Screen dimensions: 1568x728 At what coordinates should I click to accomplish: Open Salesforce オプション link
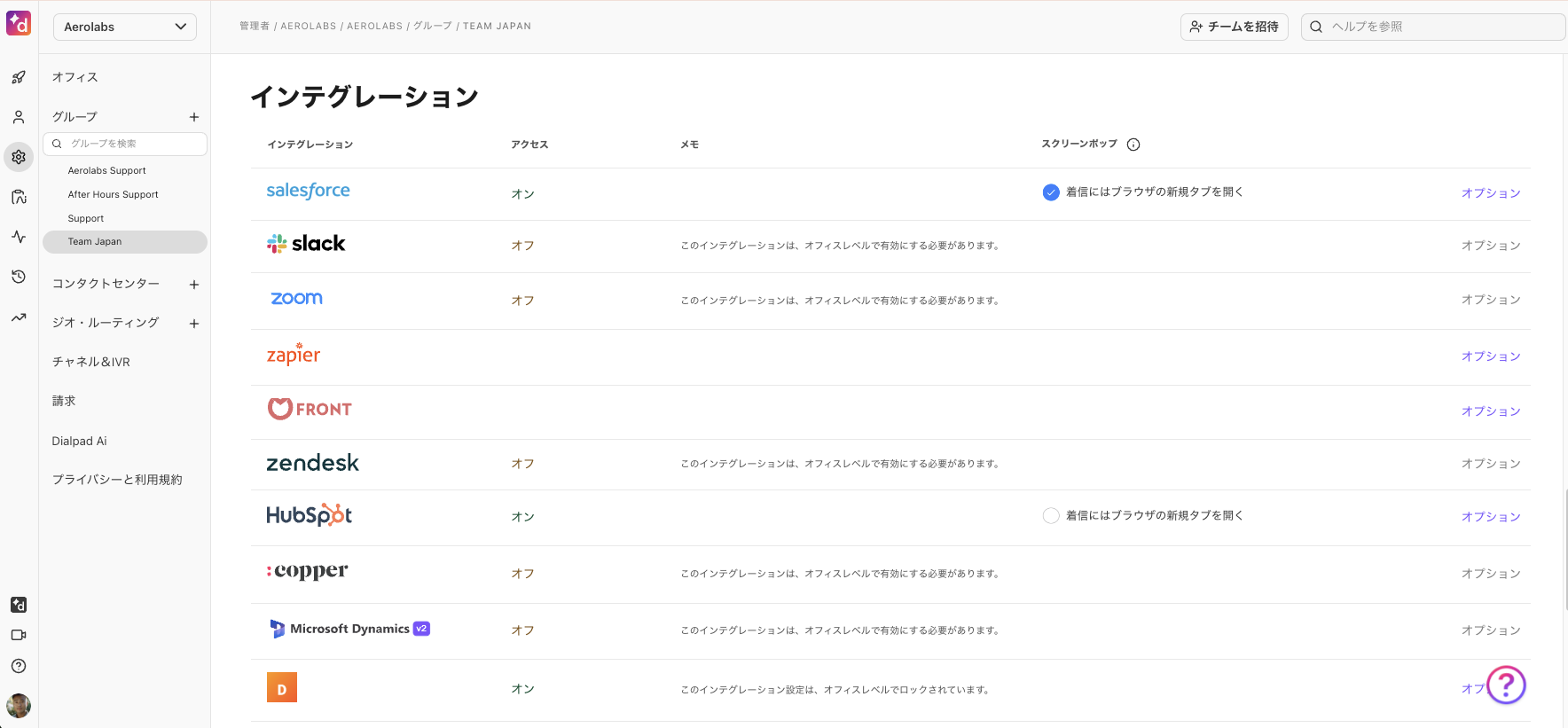(1491, 193)
